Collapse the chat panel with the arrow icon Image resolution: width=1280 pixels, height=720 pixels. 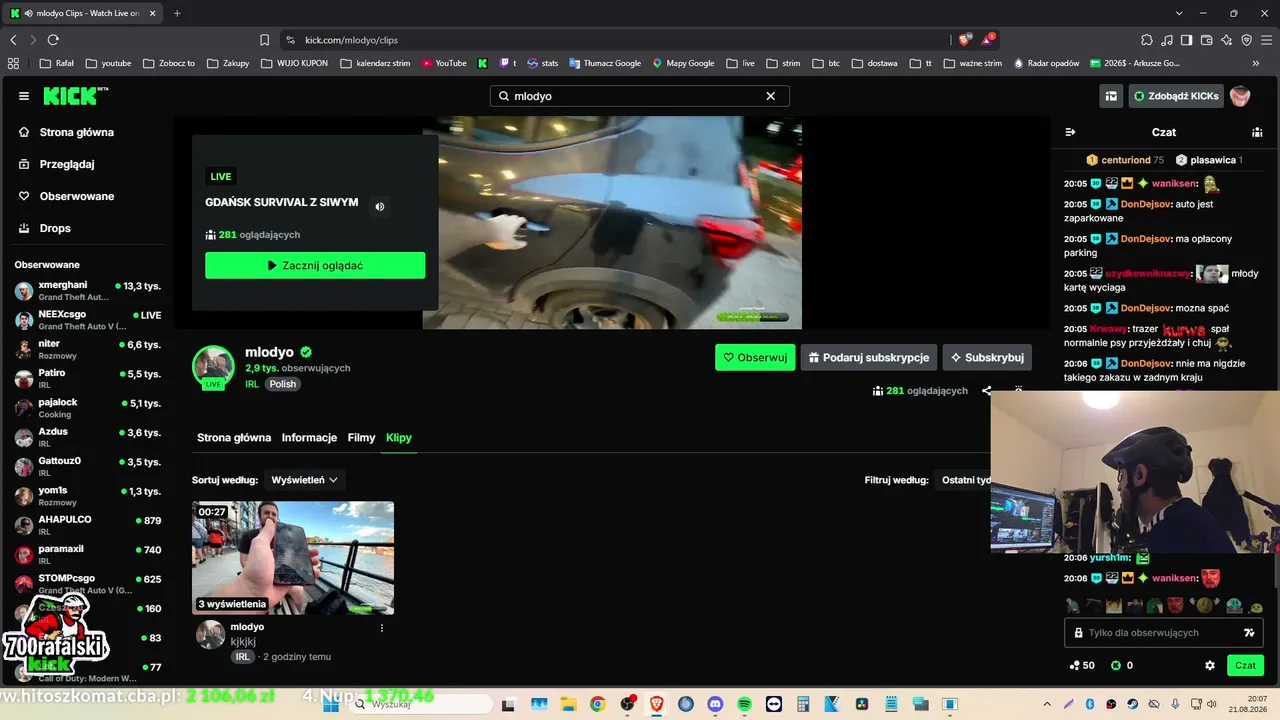[1070, 132]
